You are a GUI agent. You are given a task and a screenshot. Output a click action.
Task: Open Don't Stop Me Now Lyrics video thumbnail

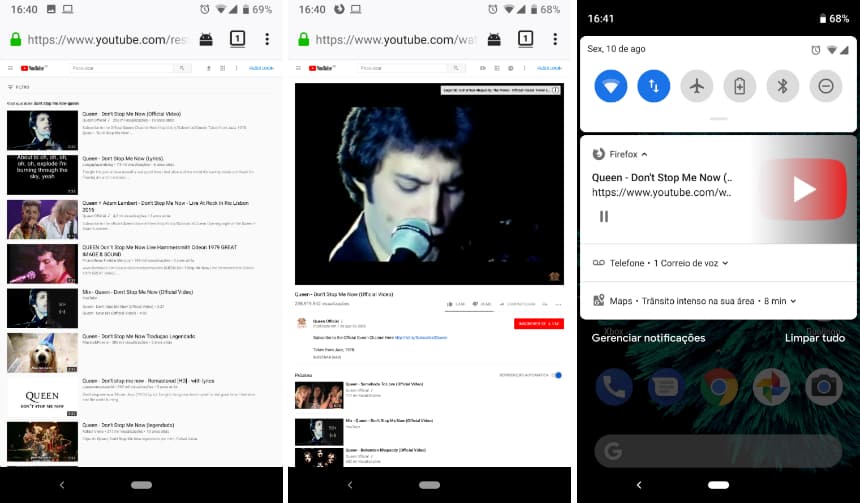pyautogui.click(x=42, y=174)
